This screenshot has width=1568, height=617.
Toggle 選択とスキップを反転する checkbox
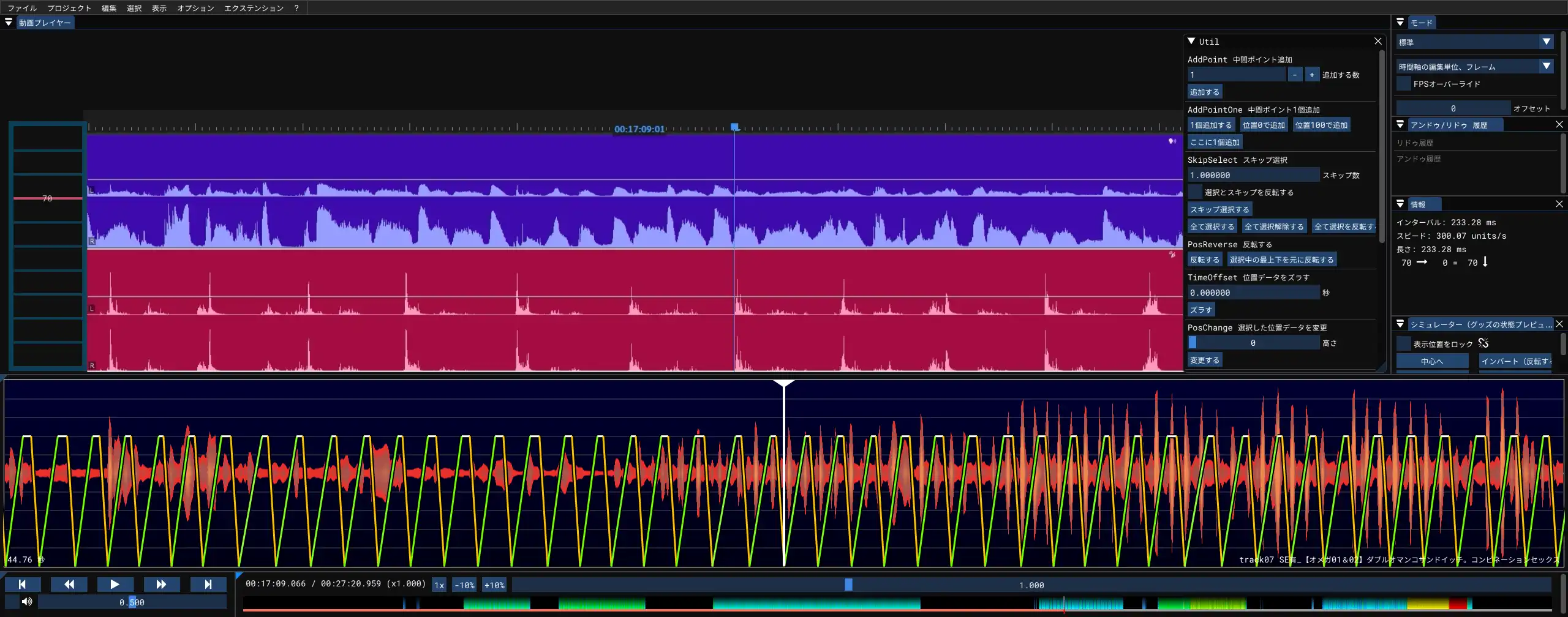coord(1195,192)
